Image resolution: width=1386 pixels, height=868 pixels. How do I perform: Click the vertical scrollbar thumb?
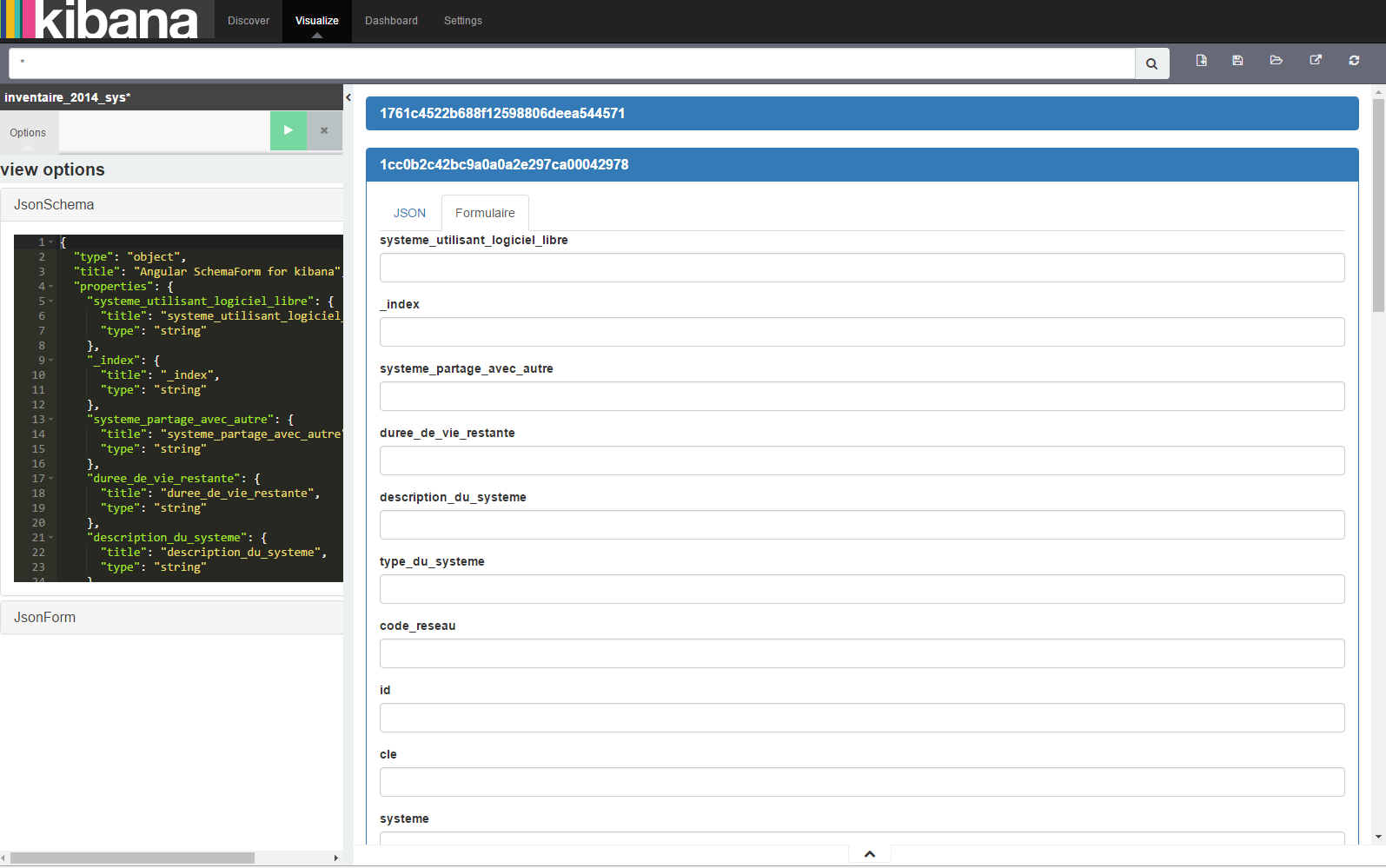pos(1378,205)
